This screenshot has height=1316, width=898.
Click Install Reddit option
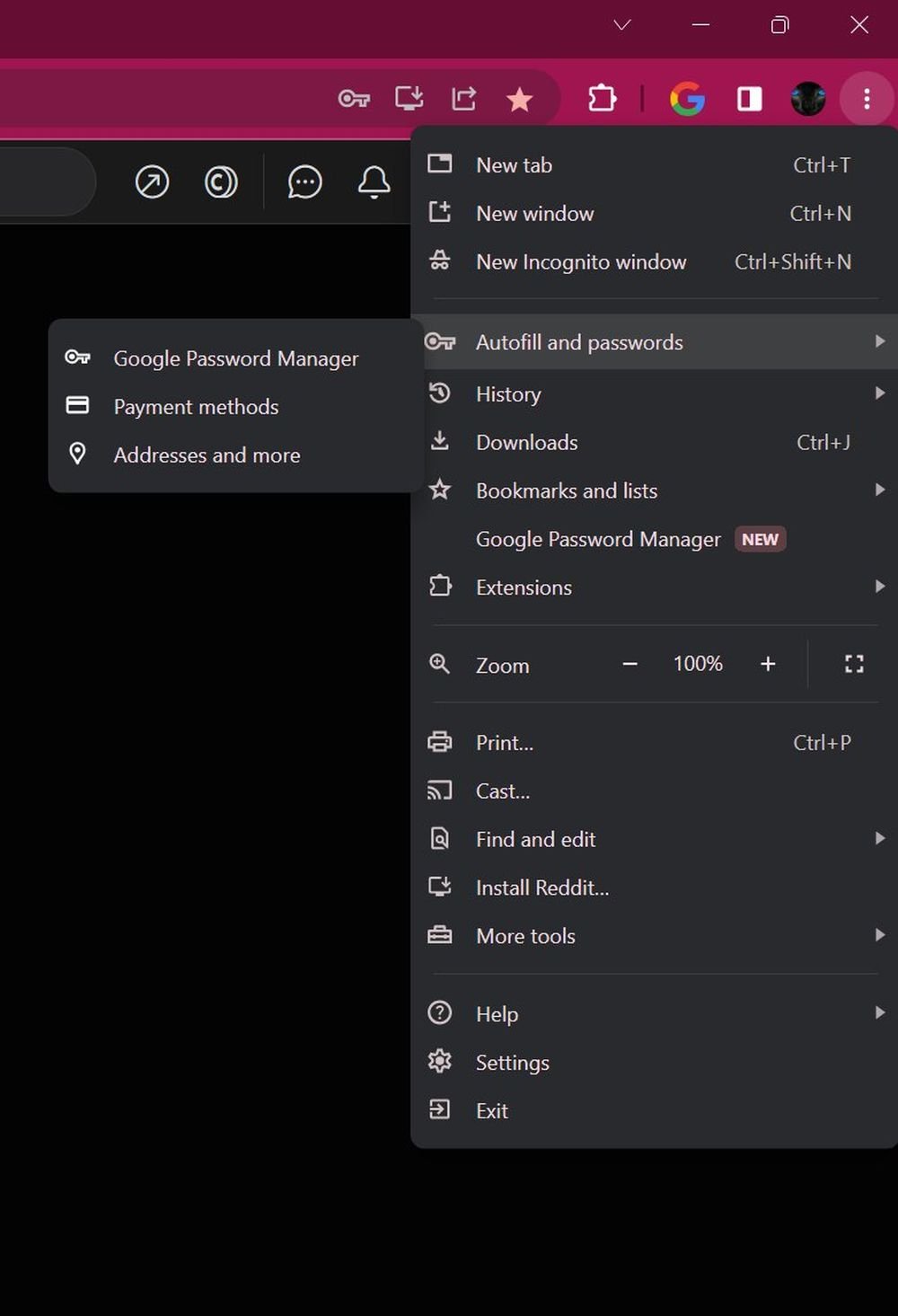coord(541,888)
